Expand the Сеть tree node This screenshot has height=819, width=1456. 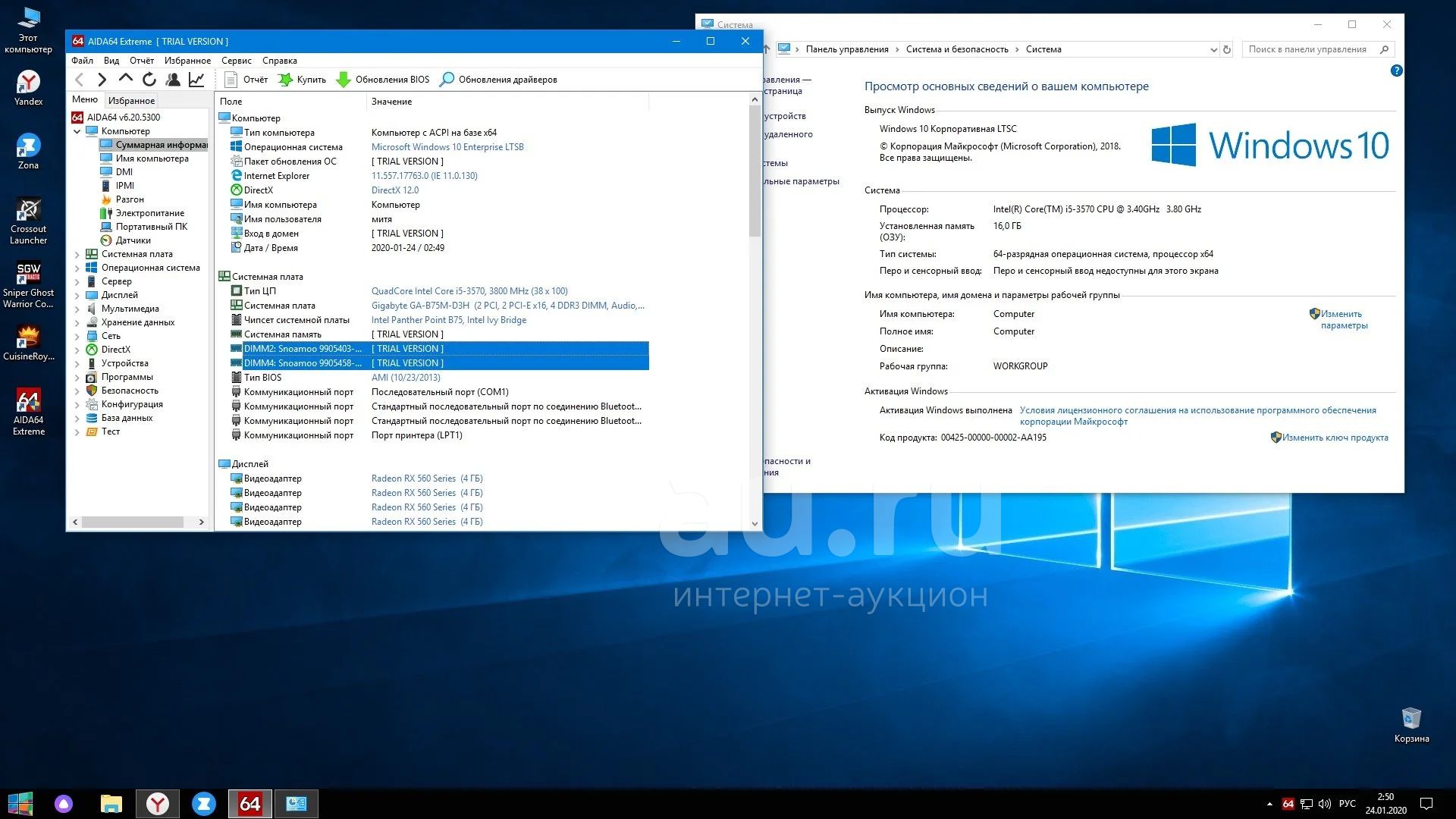coord(77,337)
